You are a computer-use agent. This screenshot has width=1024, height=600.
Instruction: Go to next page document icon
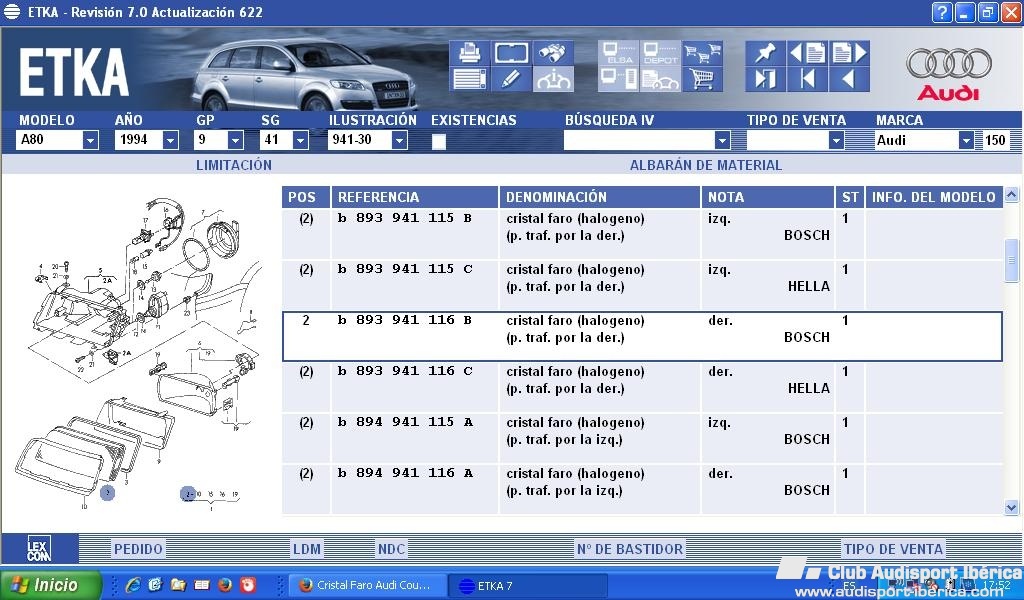click(x=849, y=53)
